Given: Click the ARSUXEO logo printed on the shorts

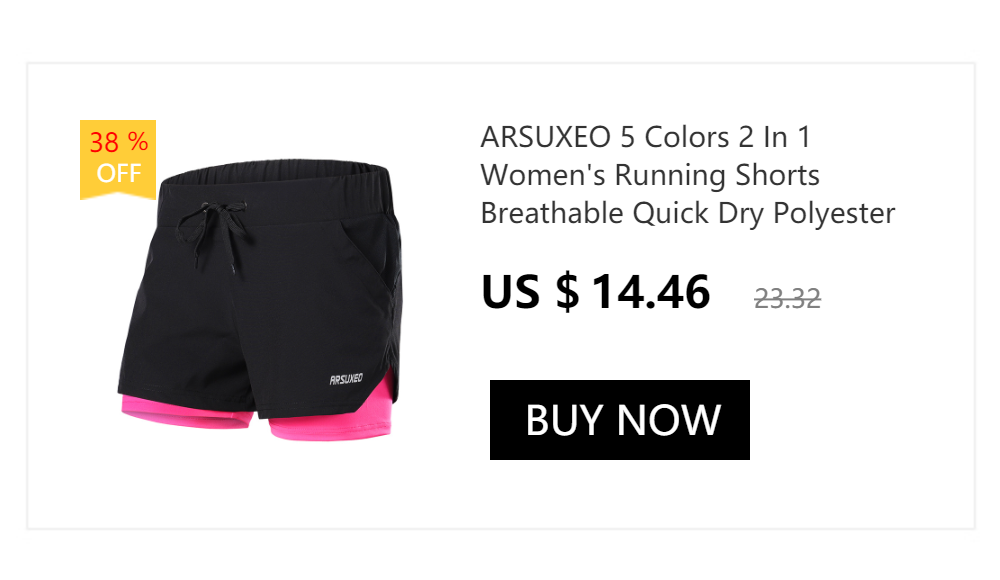Looking at the screenshot, I should (346, 379).
